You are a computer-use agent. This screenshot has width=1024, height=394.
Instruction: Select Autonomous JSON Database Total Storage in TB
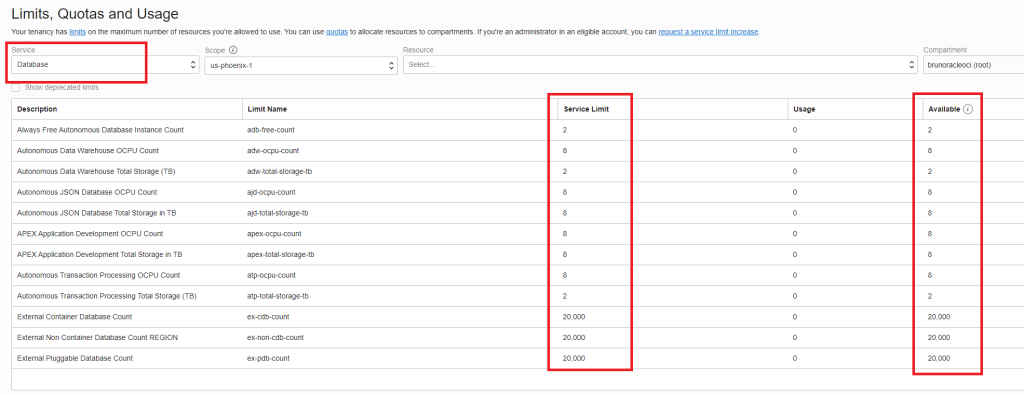97,213
